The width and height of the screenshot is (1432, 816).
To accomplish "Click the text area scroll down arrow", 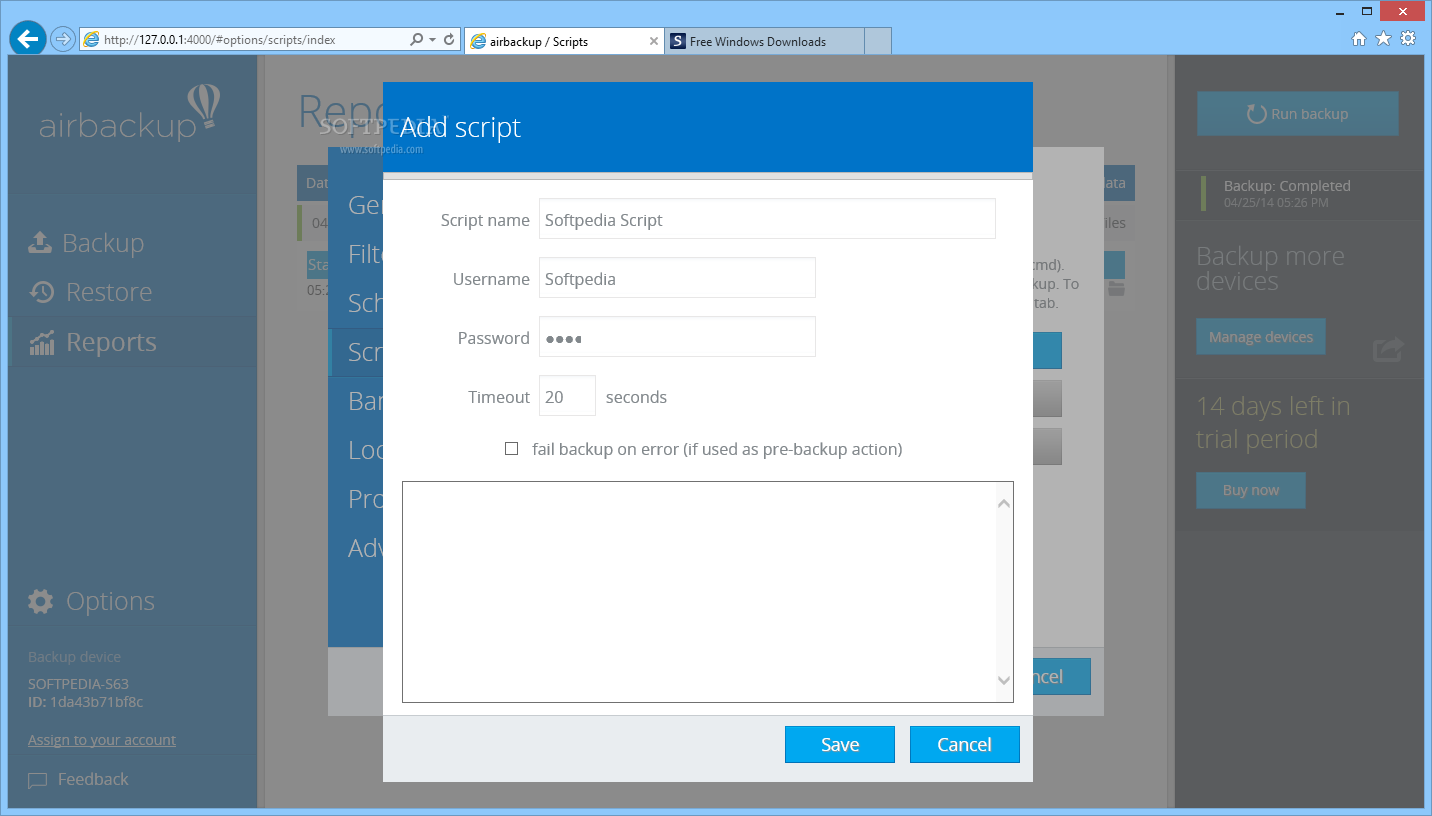I will [x=1004, y=680].
